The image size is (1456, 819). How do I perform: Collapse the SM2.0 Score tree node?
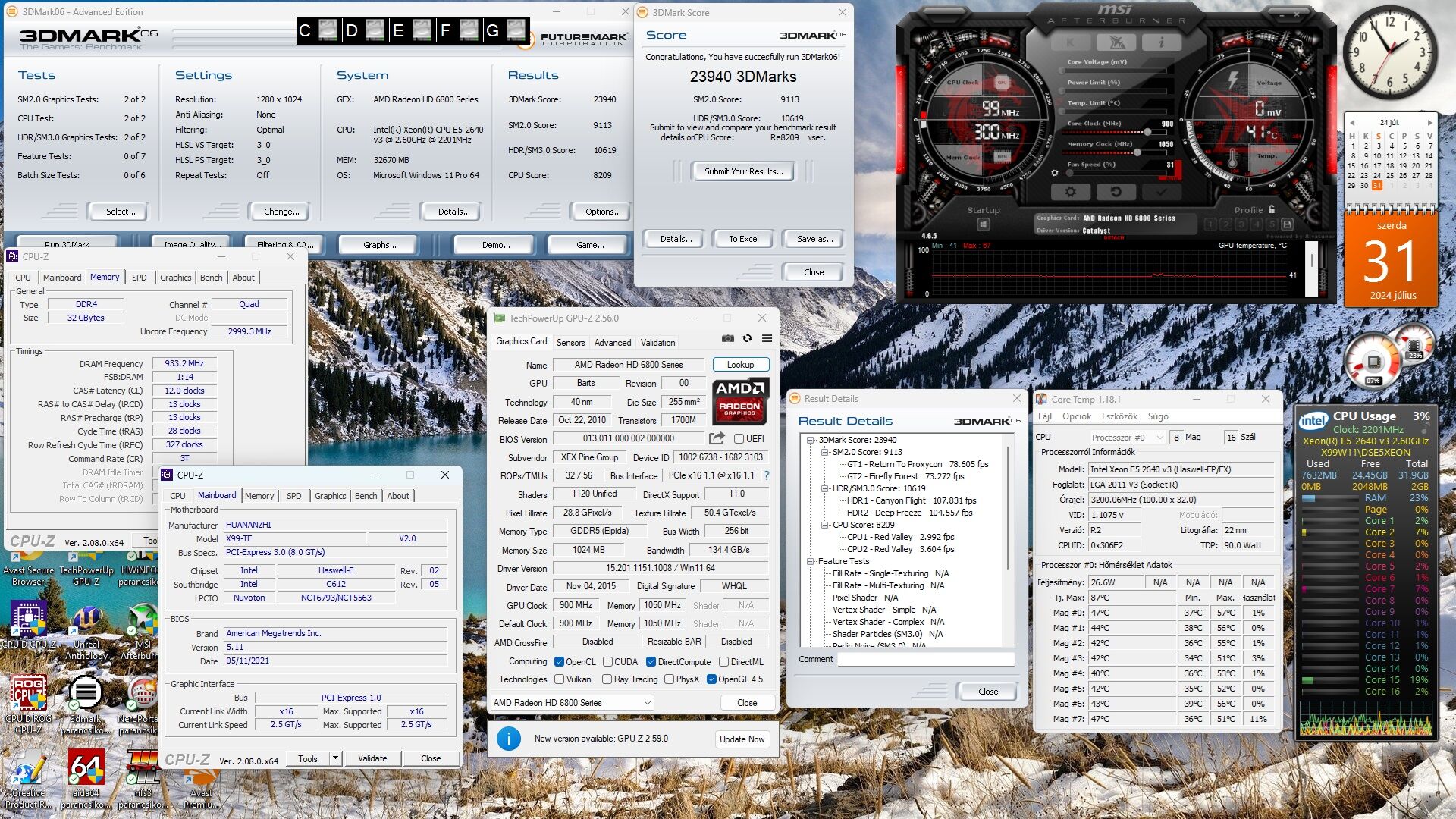(824, 452)
